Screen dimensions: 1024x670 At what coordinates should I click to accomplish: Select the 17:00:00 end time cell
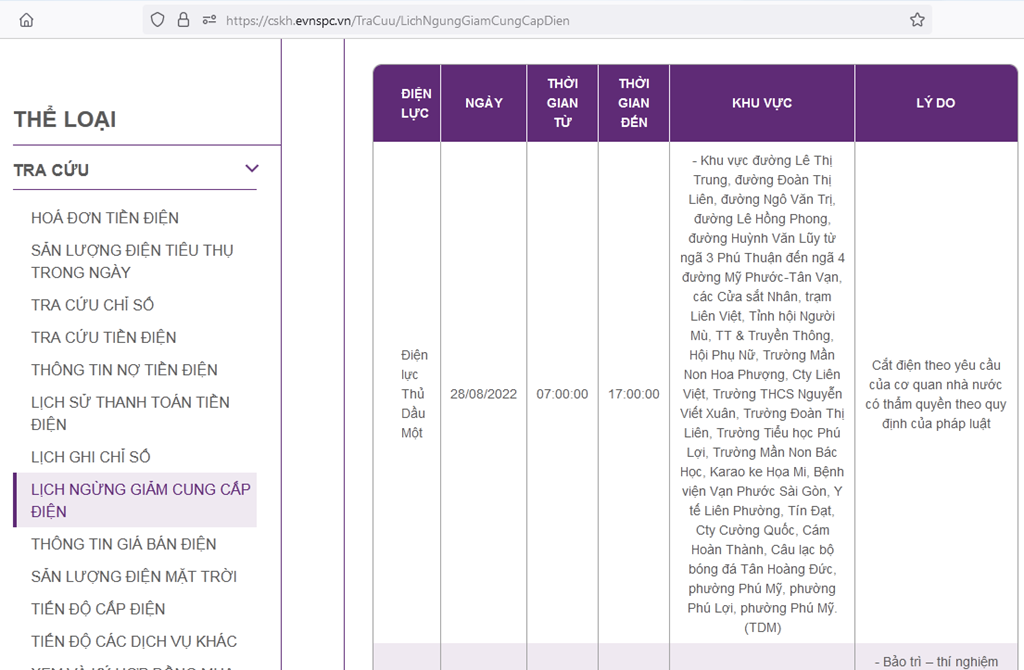pos(633,394)
